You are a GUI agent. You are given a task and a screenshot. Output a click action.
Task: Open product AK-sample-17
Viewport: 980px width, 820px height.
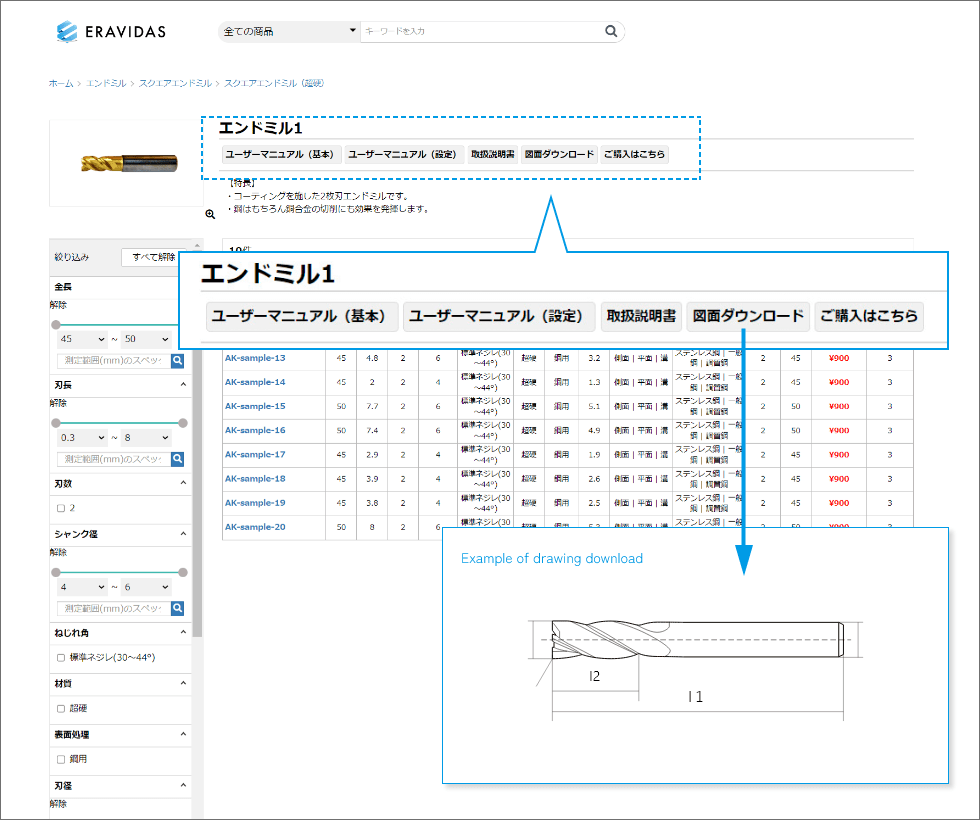point(255,454)
